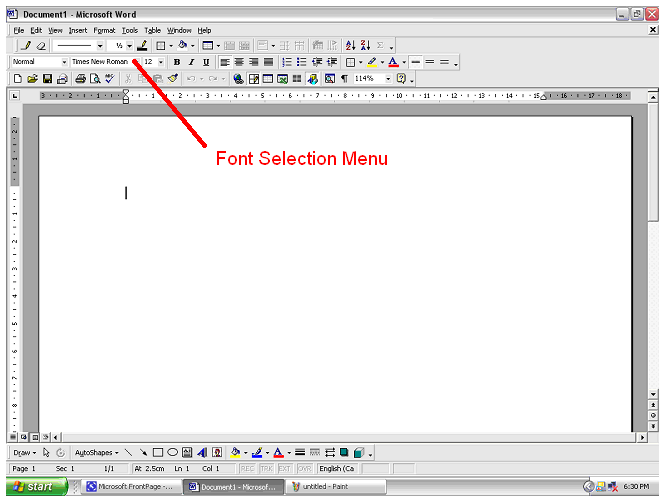Open the AutoShapes menu button

[97, 453]
